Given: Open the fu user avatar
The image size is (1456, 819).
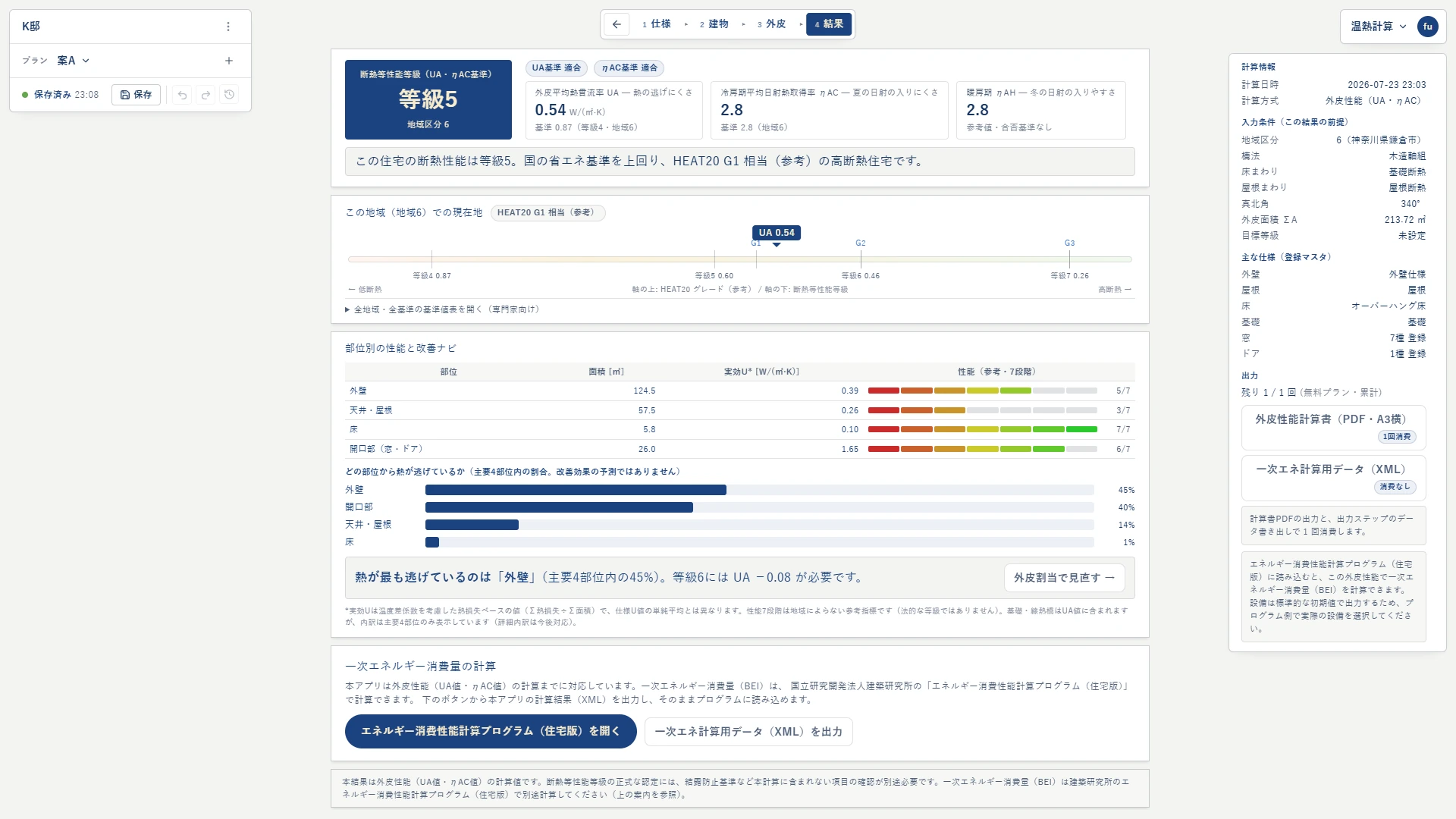Looking at the screenshot, I should pyautogui.click(x=1427, y=27).
